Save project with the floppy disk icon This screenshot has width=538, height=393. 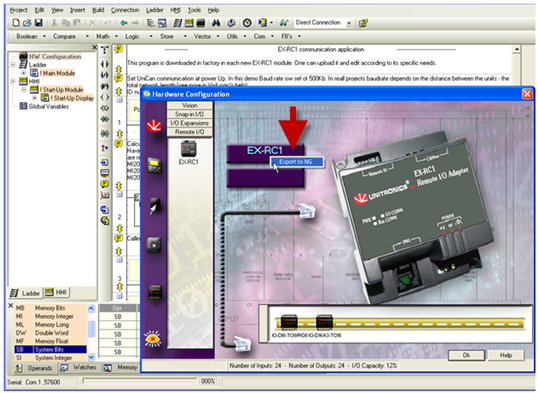pyautogui.click(x=38, y=23)
